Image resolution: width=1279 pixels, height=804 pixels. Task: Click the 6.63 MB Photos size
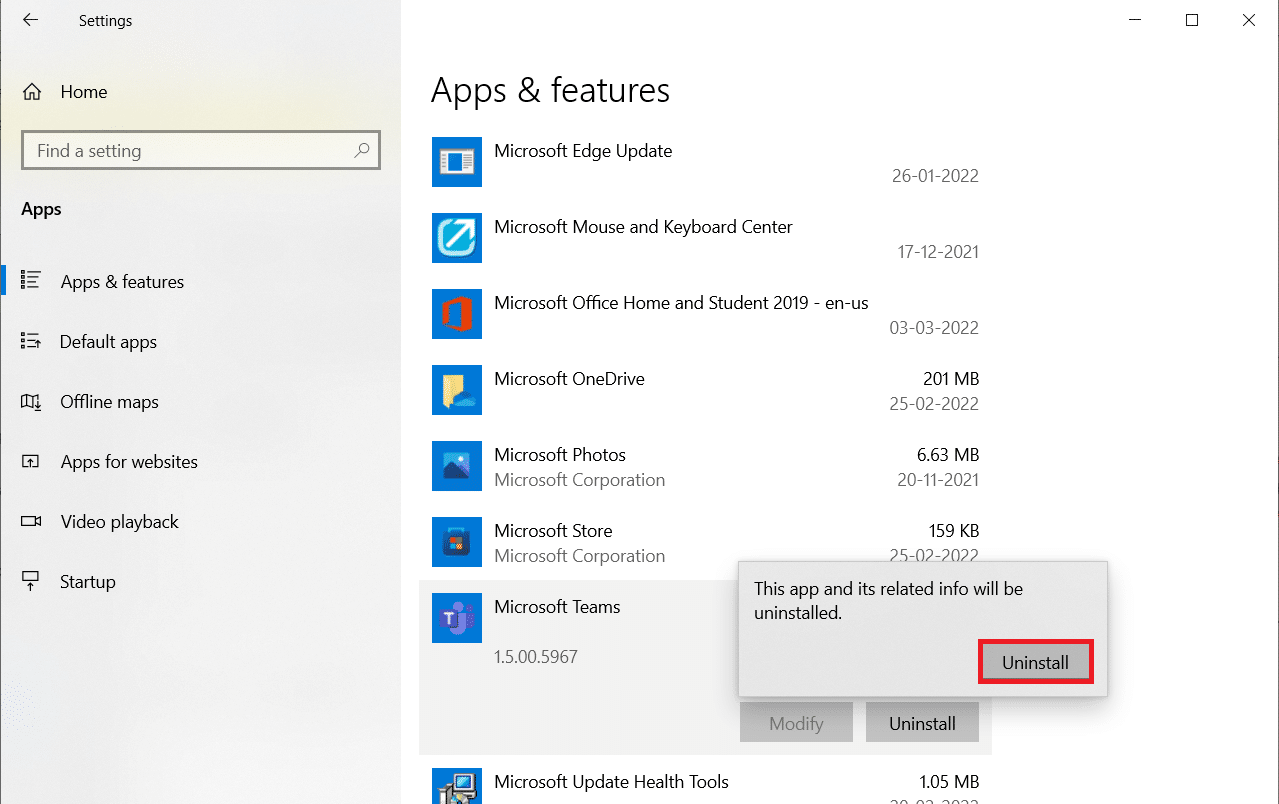tap(948, 455)
